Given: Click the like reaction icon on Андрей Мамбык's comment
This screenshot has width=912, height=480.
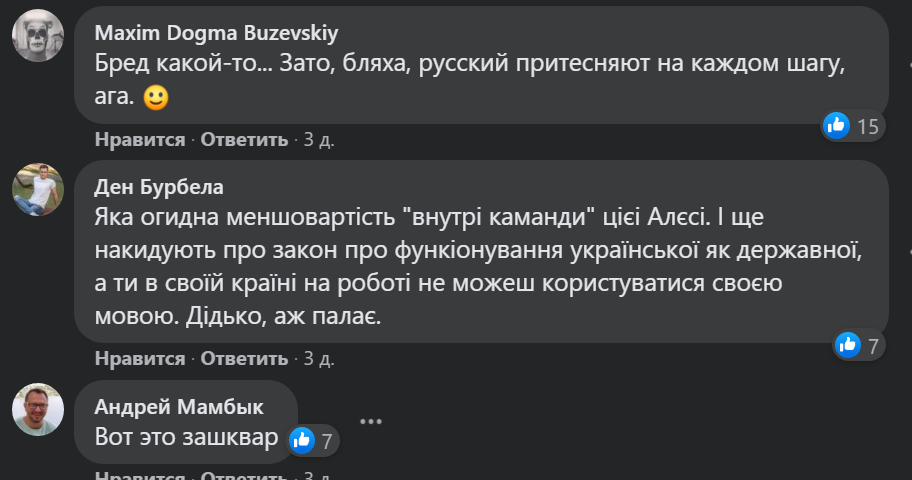Looking at the screenshot, I should [302, 439].
